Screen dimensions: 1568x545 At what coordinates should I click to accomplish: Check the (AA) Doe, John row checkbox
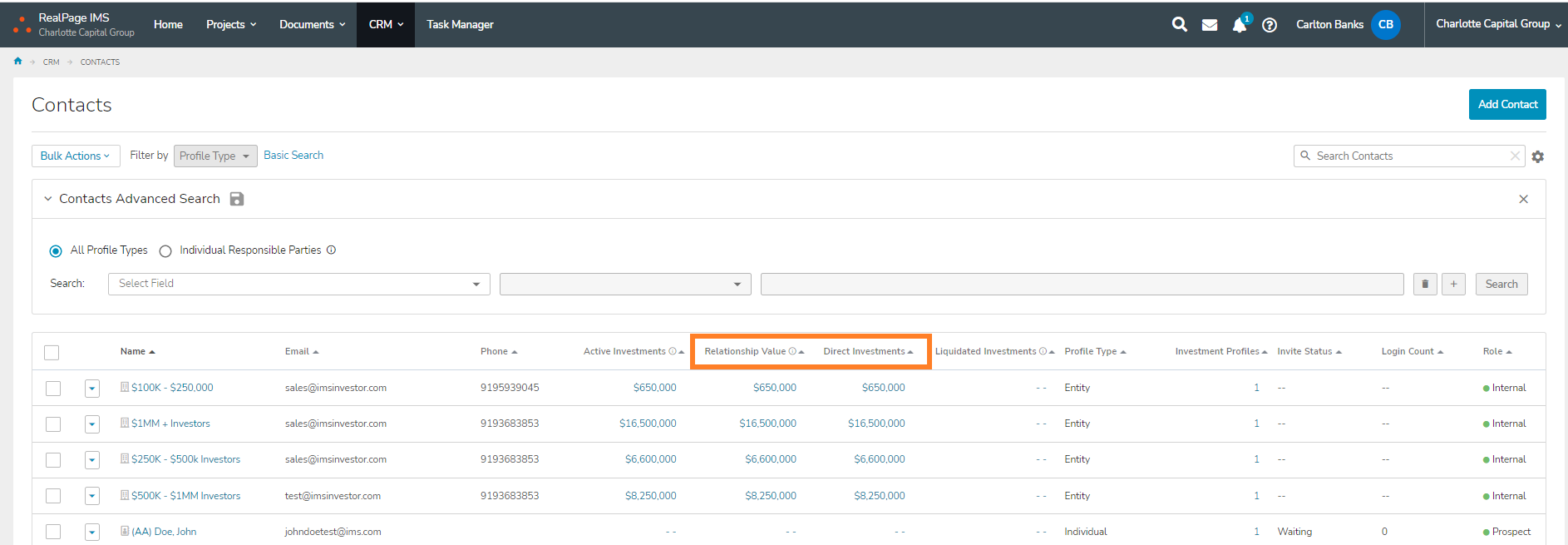click(x=53, y=532)
